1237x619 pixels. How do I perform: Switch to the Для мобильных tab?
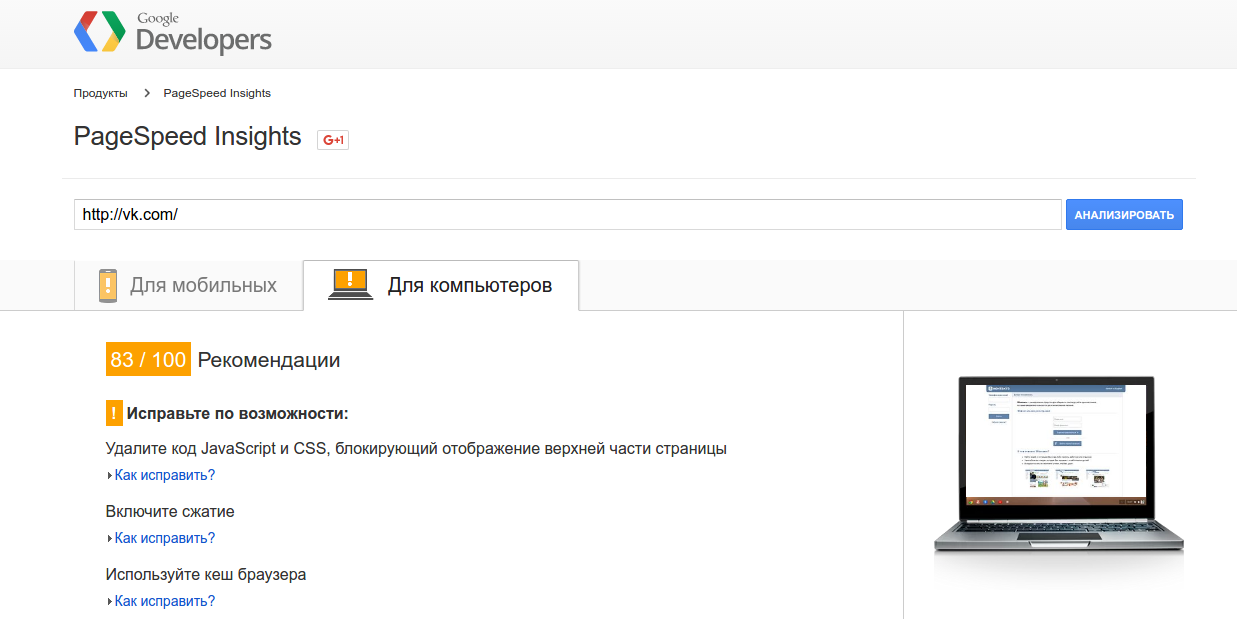(x=188, y=285)
